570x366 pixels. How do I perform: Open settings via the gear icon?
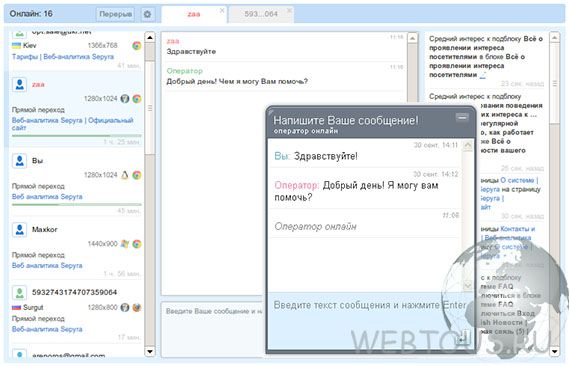pos(147,14)
